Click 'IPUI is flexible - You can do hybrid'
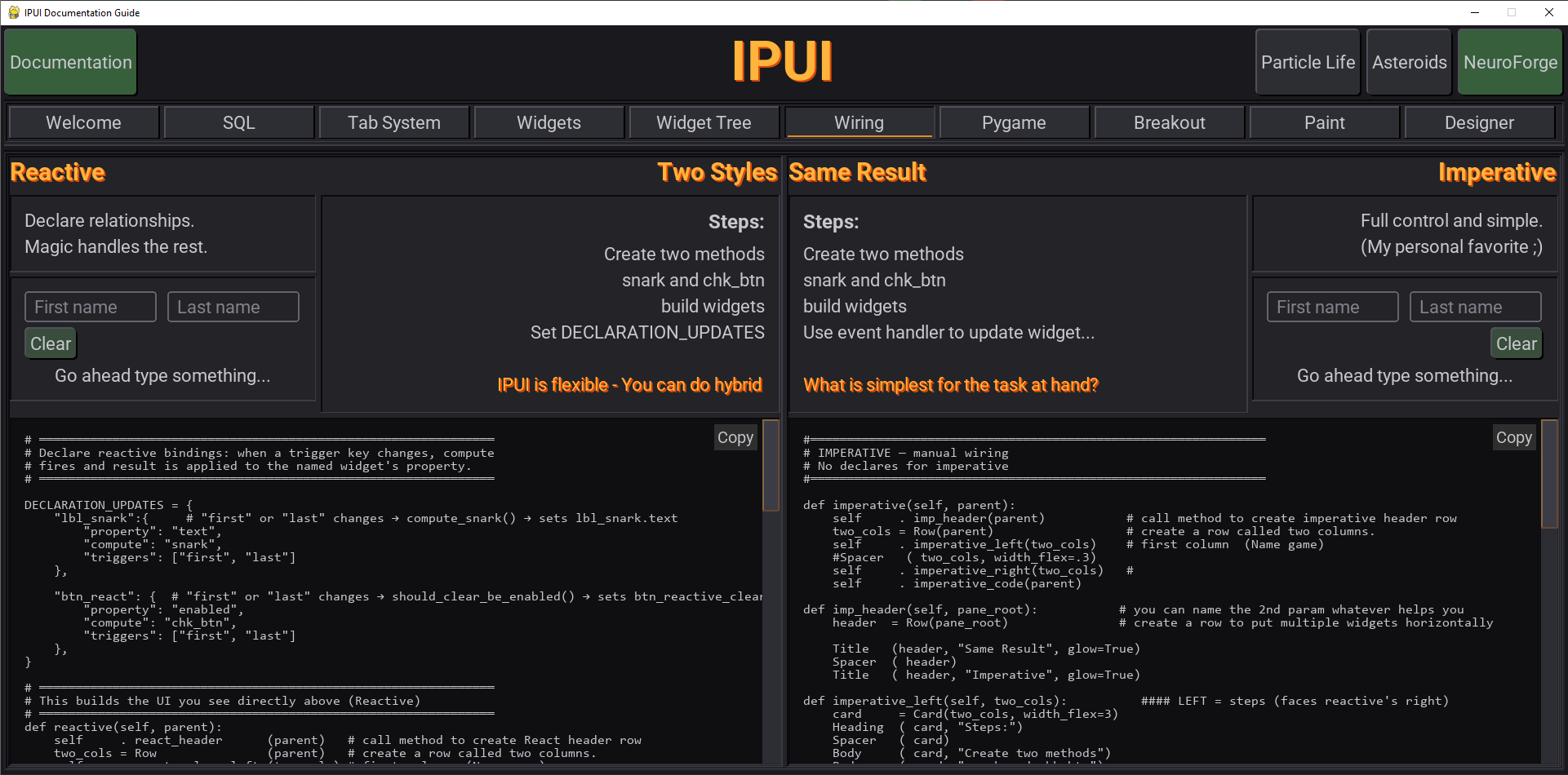1568x775 pixels. (629, 385)
